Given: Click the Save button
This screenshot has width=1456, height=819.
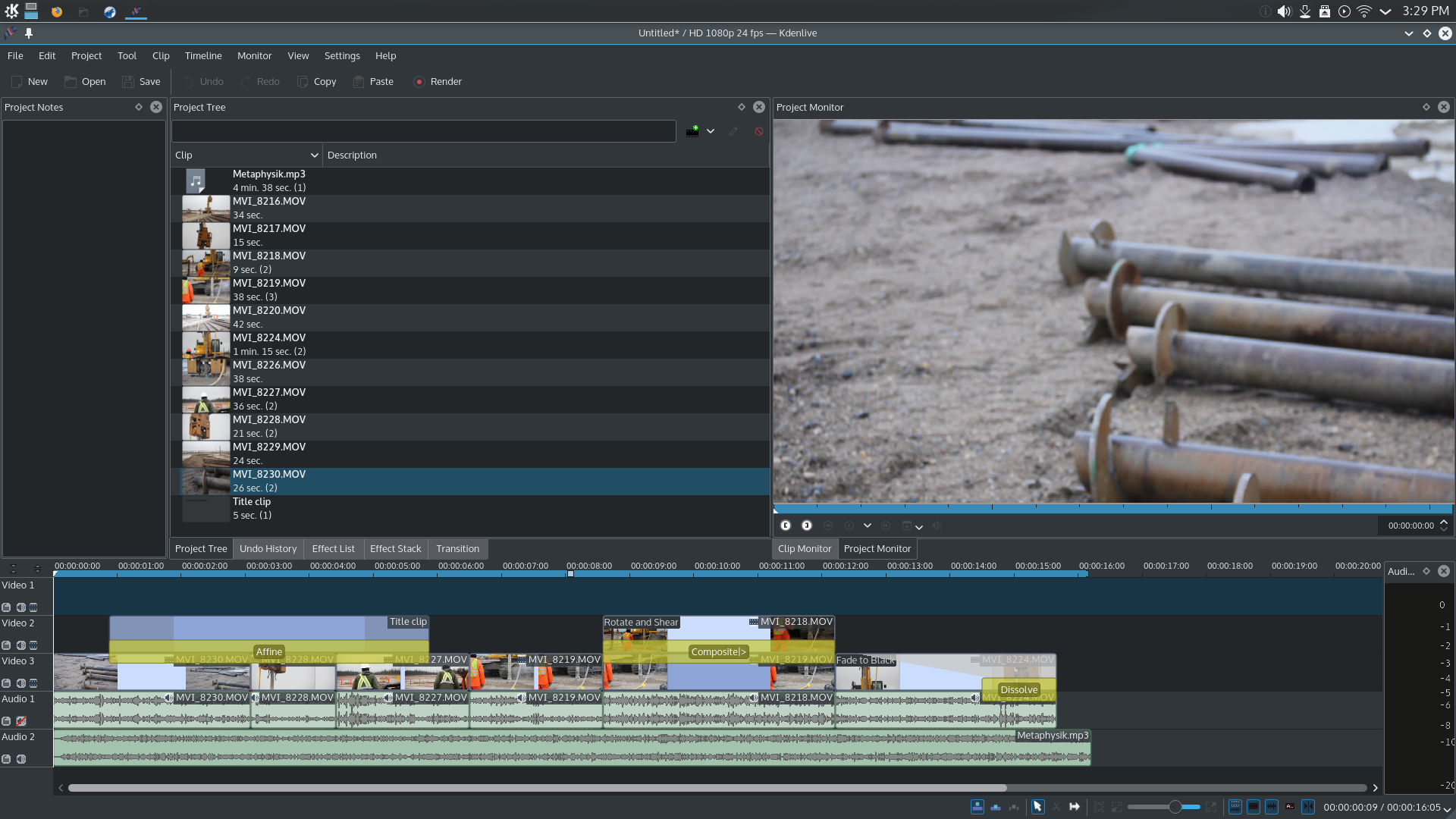Looking at the screenshot, I should tap(141, 82).
